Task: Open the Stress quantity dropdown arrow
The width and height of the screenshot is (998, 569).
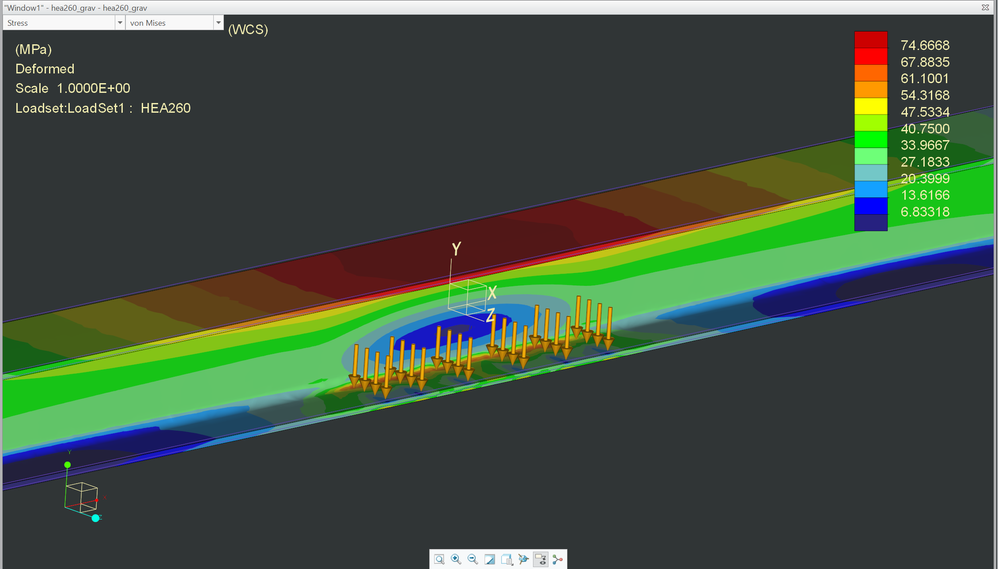Action: coord(120,22)
